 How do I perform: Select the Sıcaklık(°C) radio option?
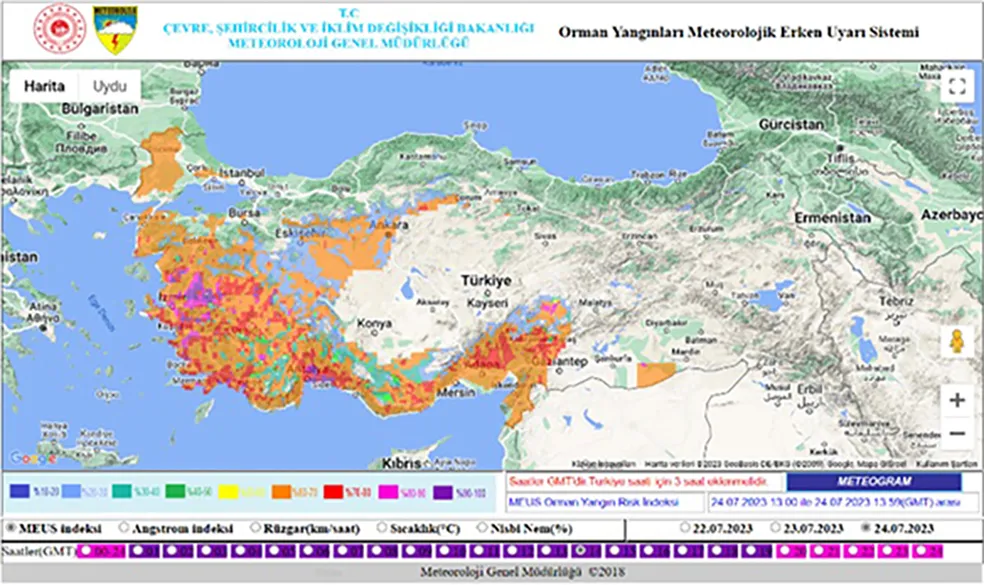[383, 528]
